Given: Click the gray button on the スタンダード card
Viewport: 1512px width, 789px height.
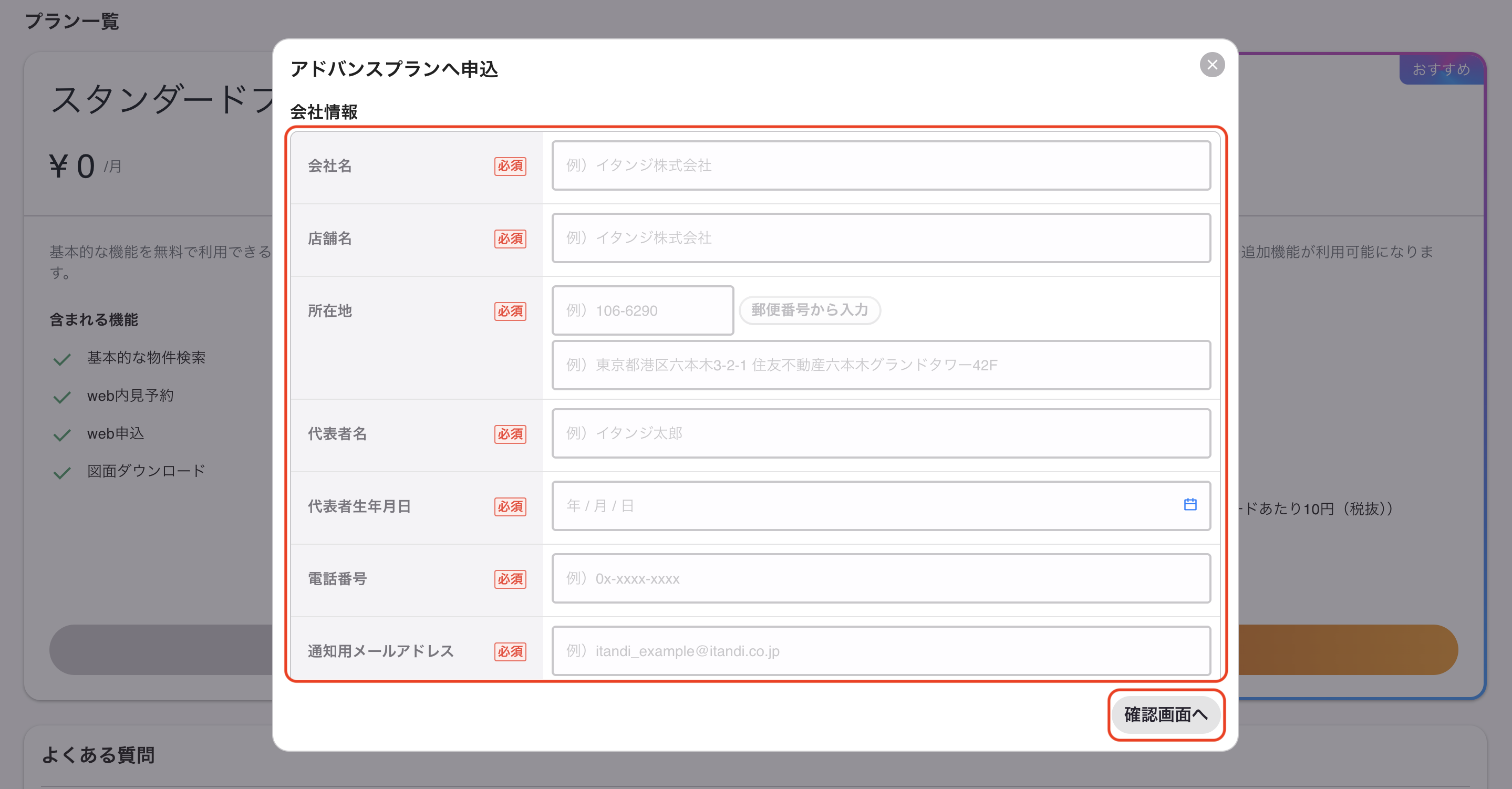Looking at the screenshot, I should pyautogui.click(x=161, y=649).
